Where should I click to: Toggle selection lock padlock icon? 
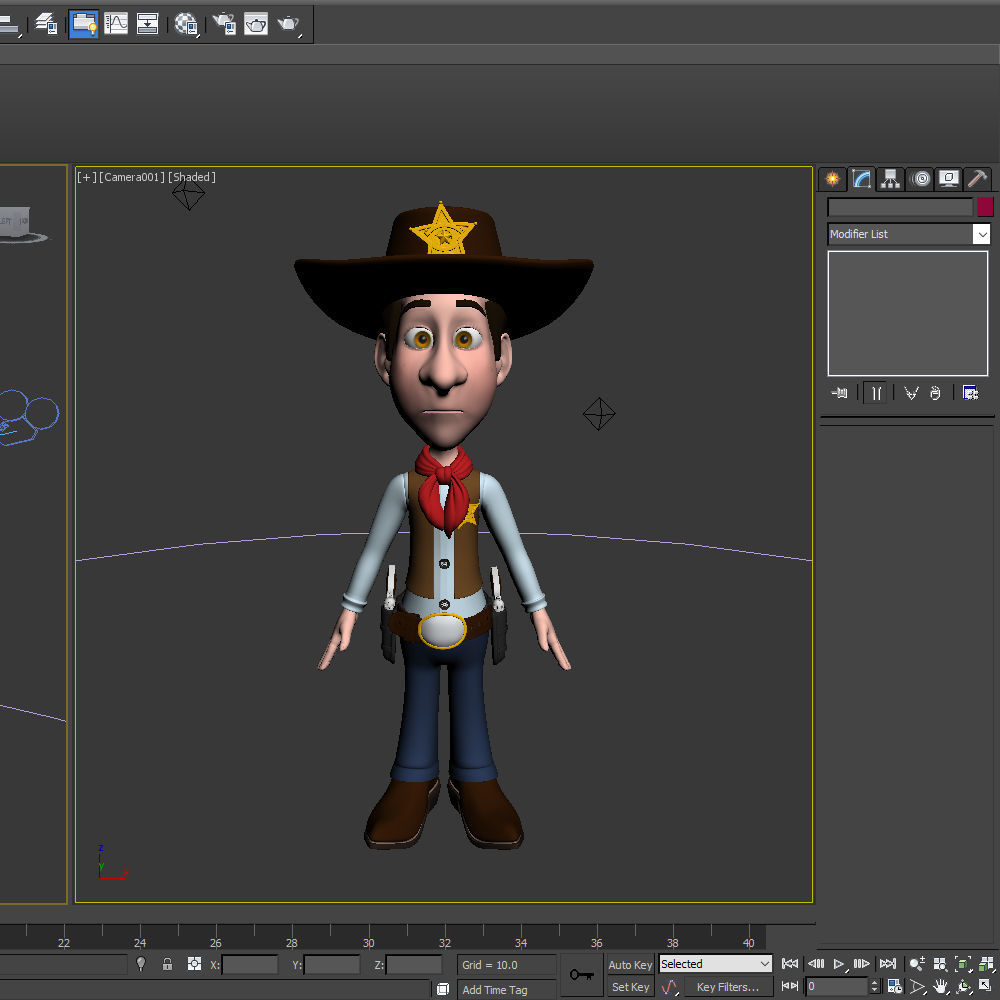167,964
